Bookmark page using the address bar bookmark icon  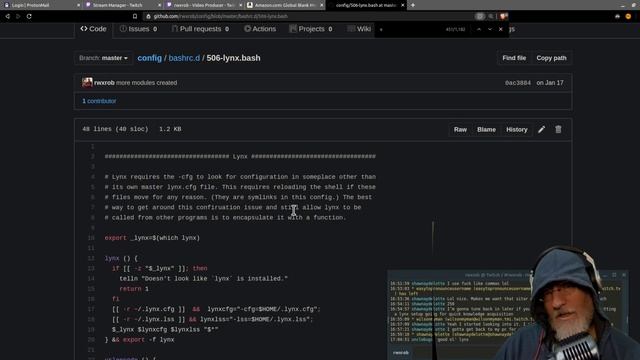point(135,16)
